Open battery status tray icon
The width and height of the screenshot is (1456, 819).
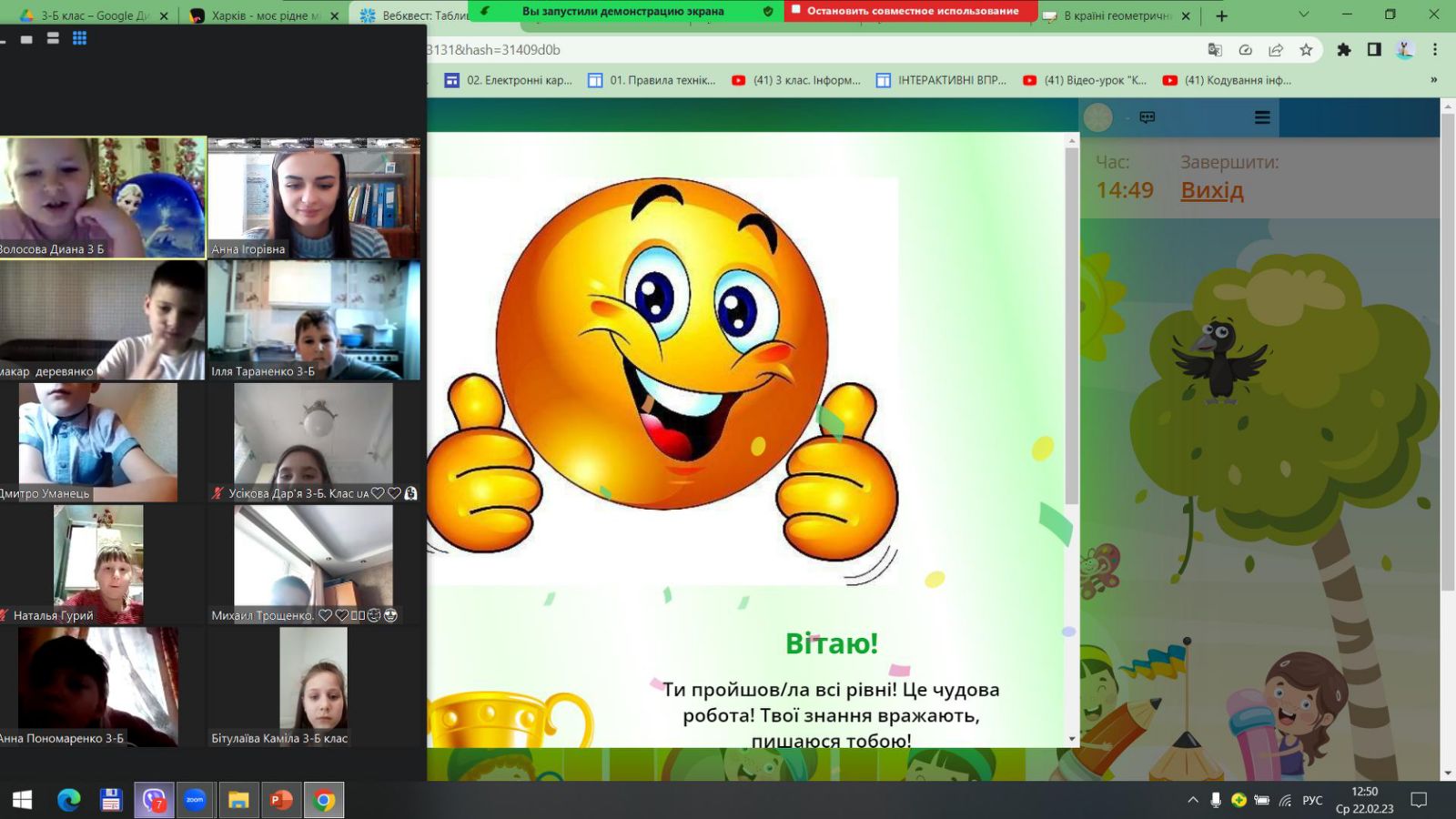pos(1261,800)
